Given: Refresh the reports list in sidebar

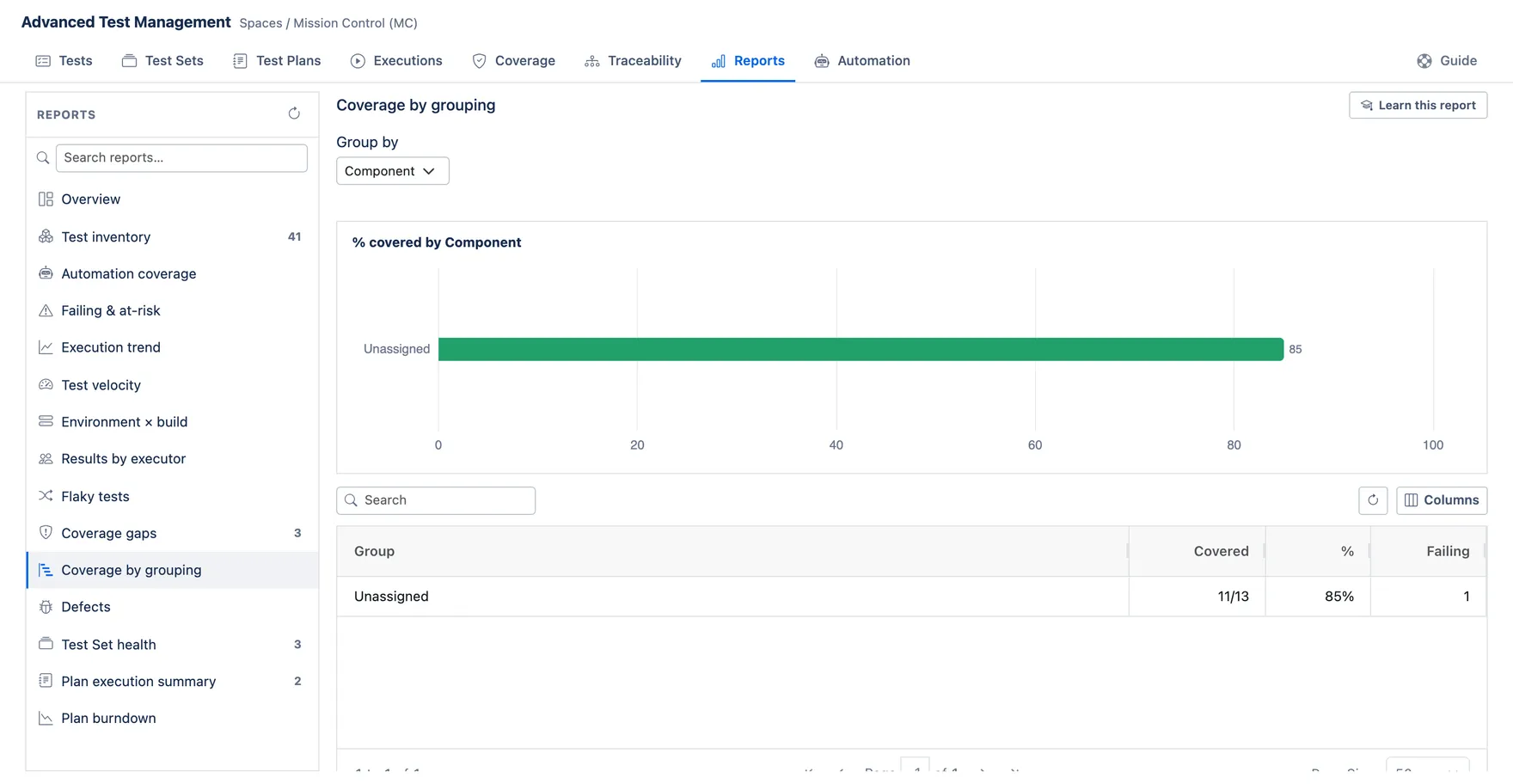Looking at the screenshot, I should [294, 113].
